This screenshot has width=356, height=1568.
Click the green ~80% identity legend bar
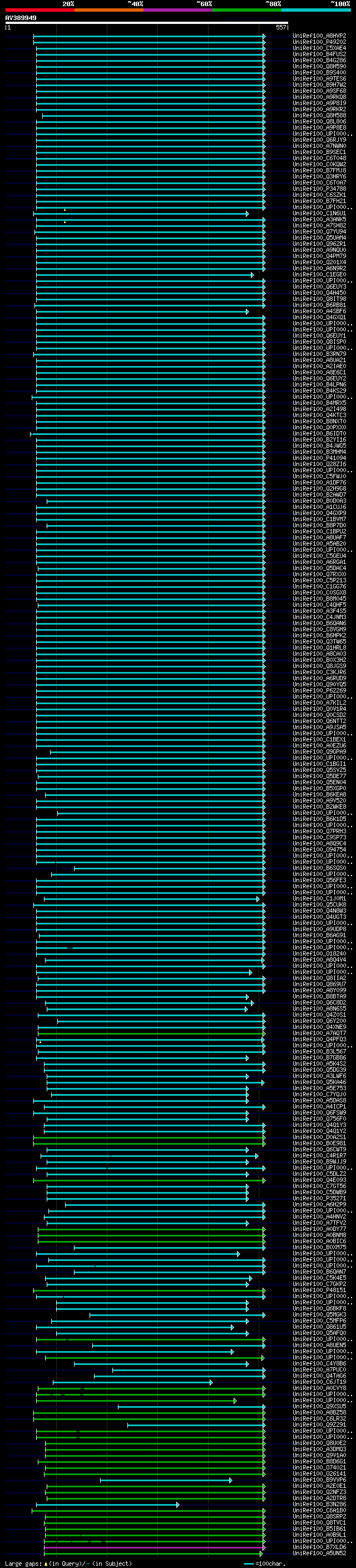(247, 10)
